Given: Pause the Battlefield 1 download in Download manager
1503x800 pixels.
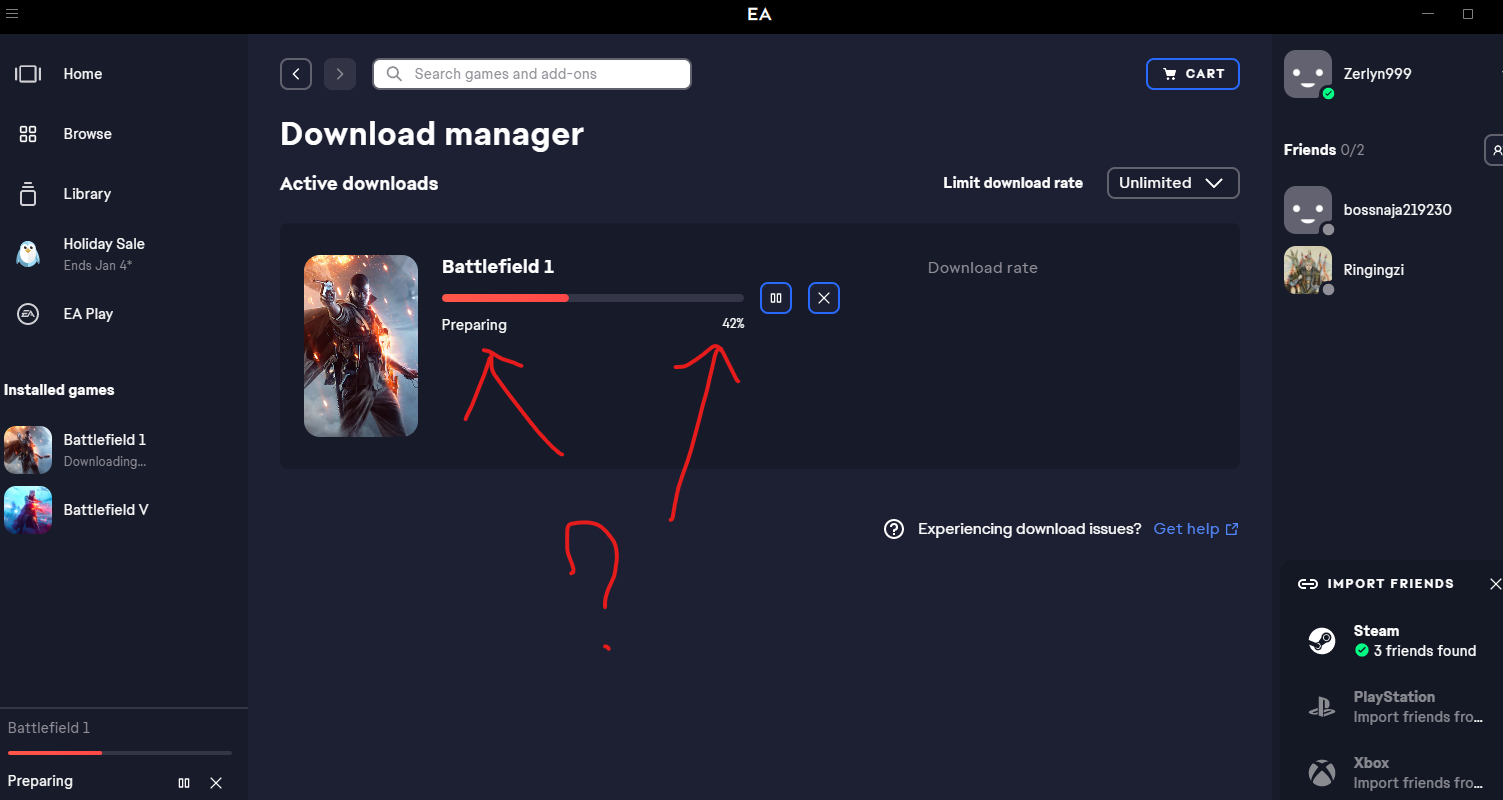Looking at the screenshot, I should (776, 298).
